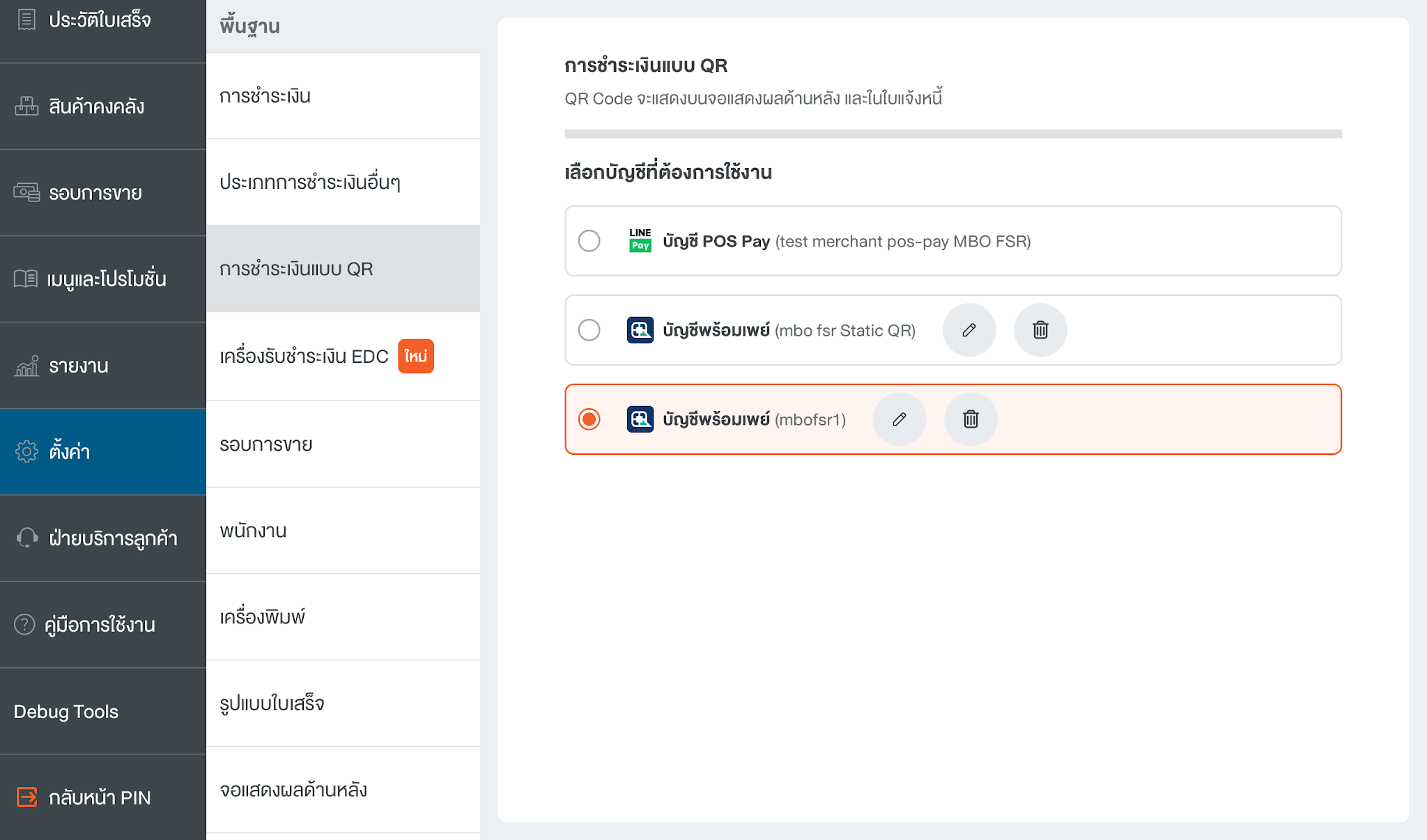The height and width of the screenshot is (840, 1427).
Task: Click the sales round cash register icon
Action: [26, 192]
